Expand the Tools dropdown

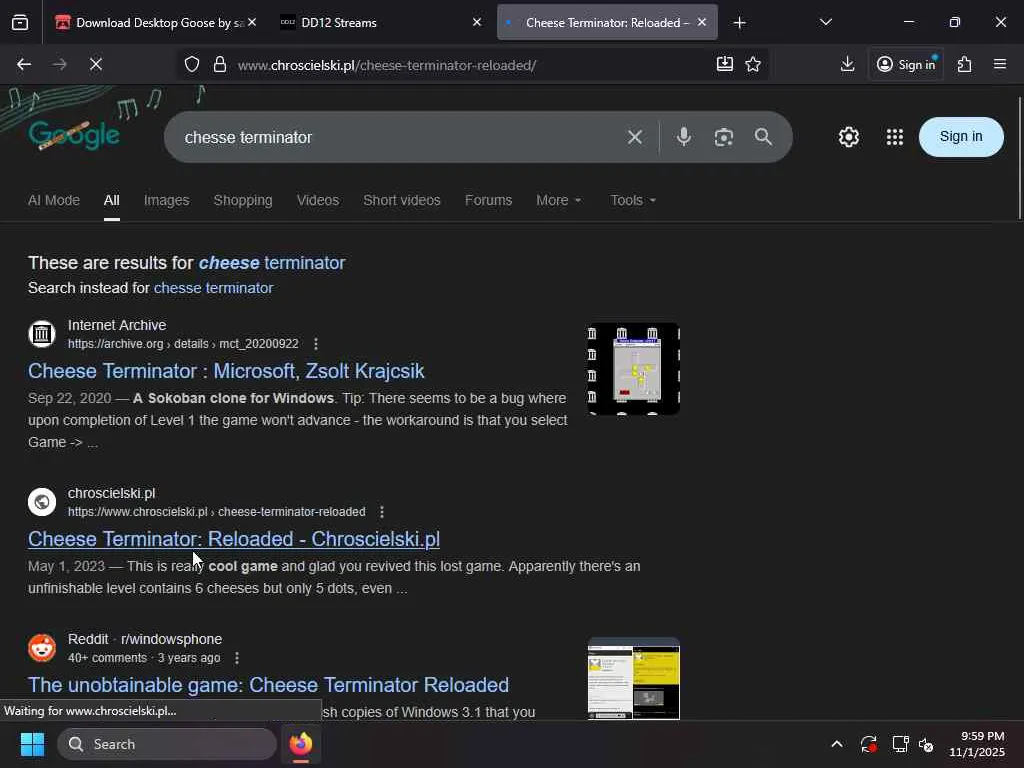[632, 200]
